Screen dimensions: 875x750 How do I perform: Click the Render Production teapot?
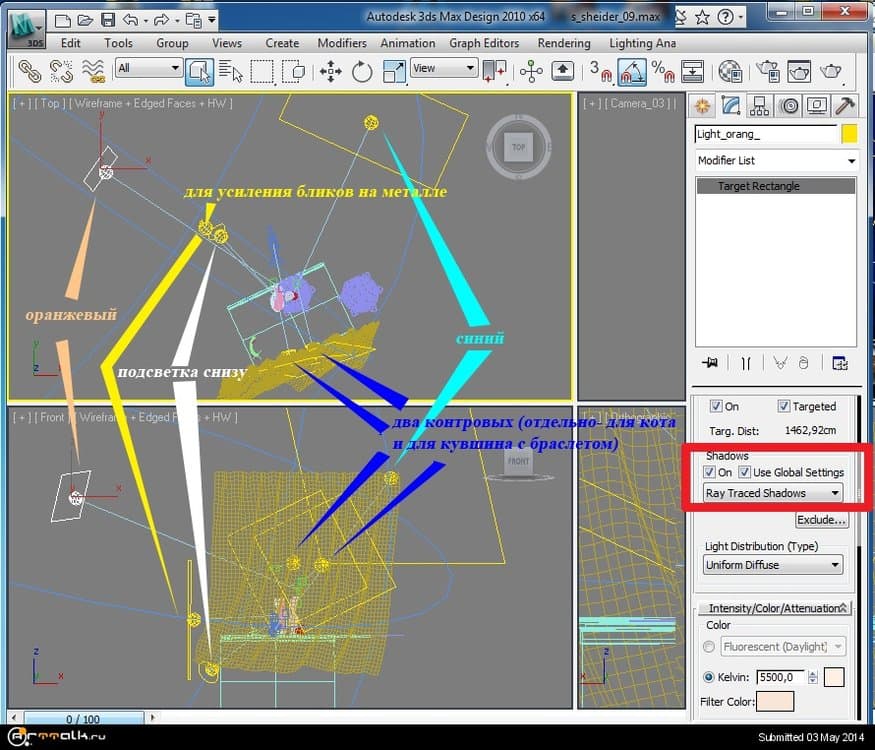pyautogui.click(x=831, y=71)
